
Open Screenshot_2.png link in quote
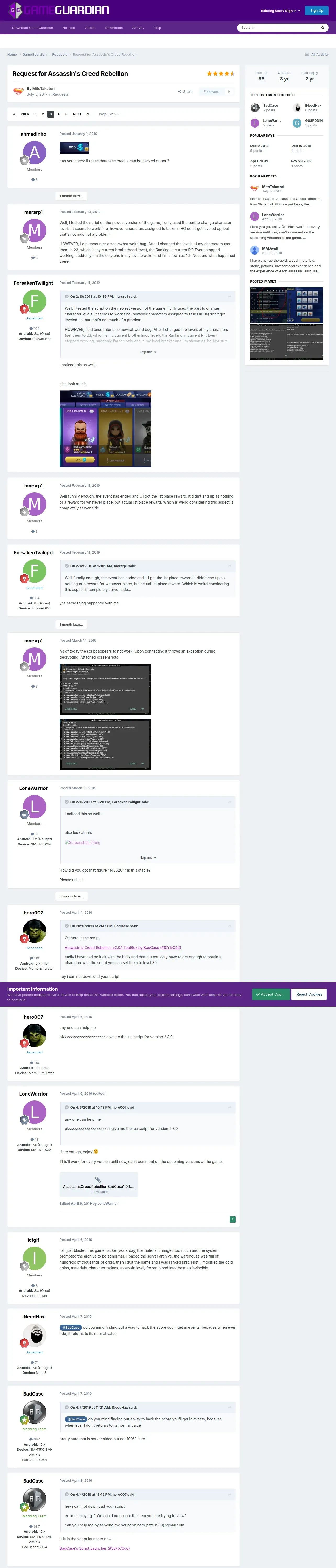[x=82, y=843]
